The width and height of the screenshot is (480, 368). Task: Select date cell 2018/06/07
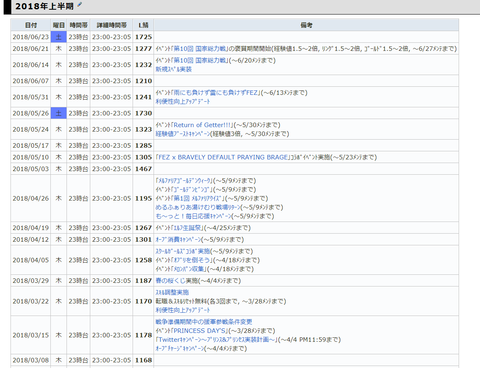(x=31, y=81)
